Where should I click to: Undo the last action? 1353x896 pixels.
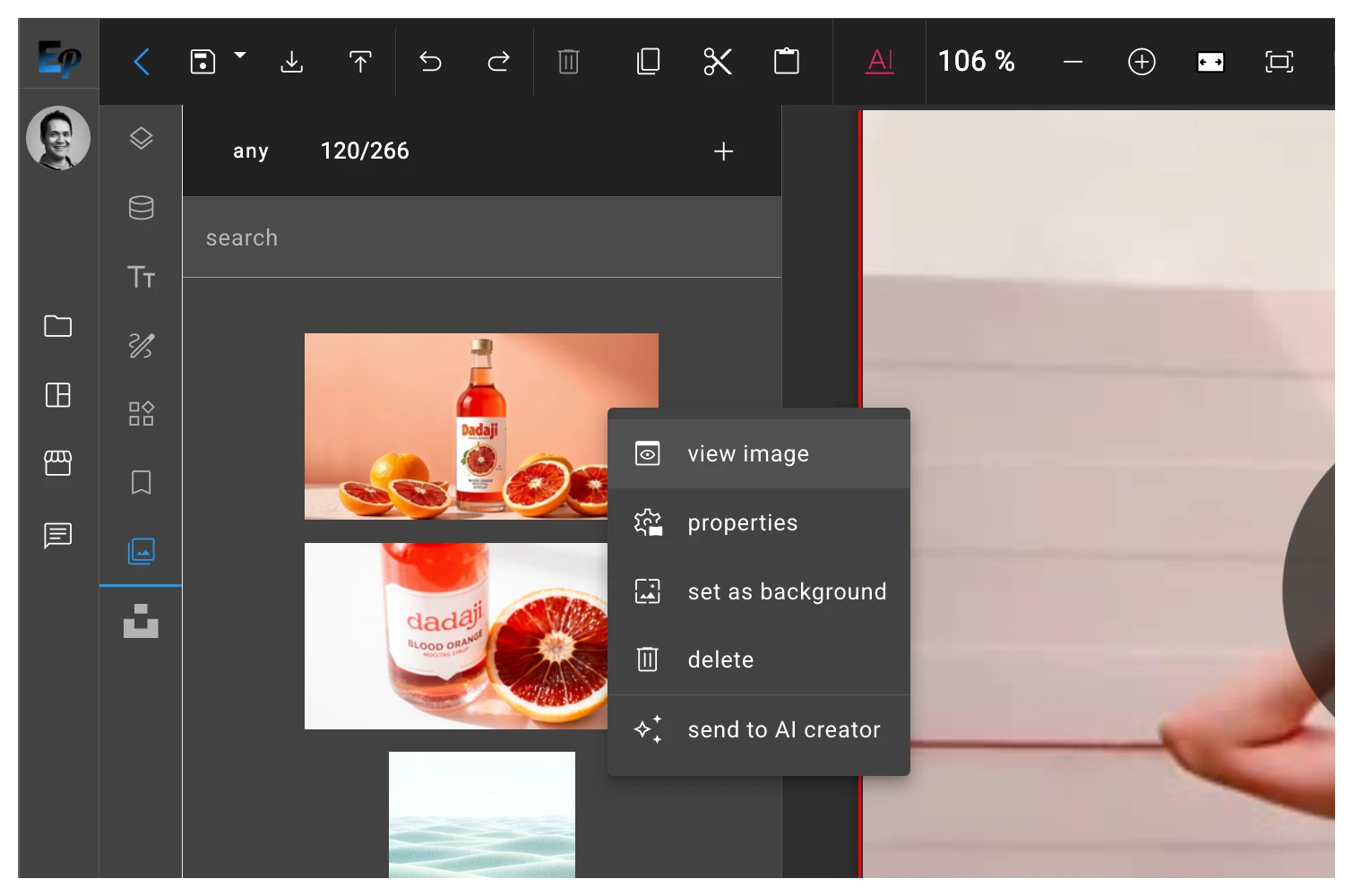coord(430,61)
